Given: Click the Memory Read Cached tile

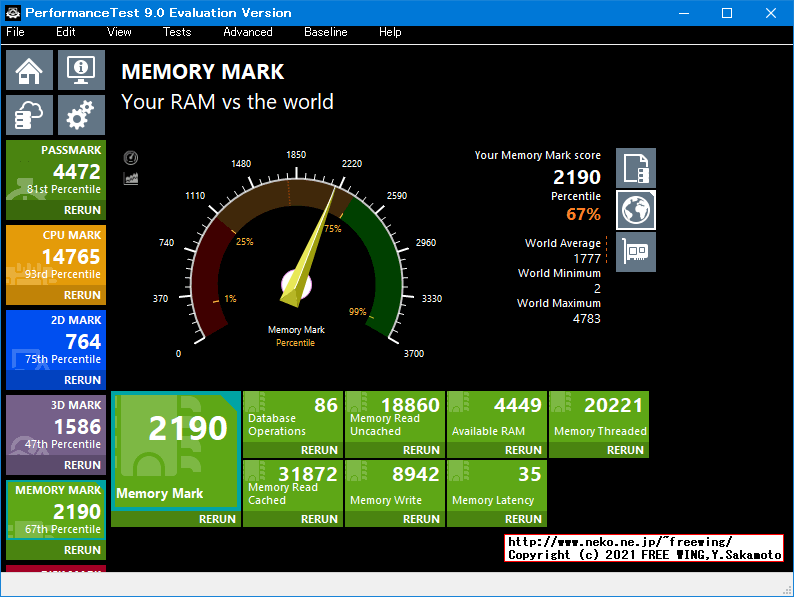Looking at the screenshot, I should click(x=293, y=485).
